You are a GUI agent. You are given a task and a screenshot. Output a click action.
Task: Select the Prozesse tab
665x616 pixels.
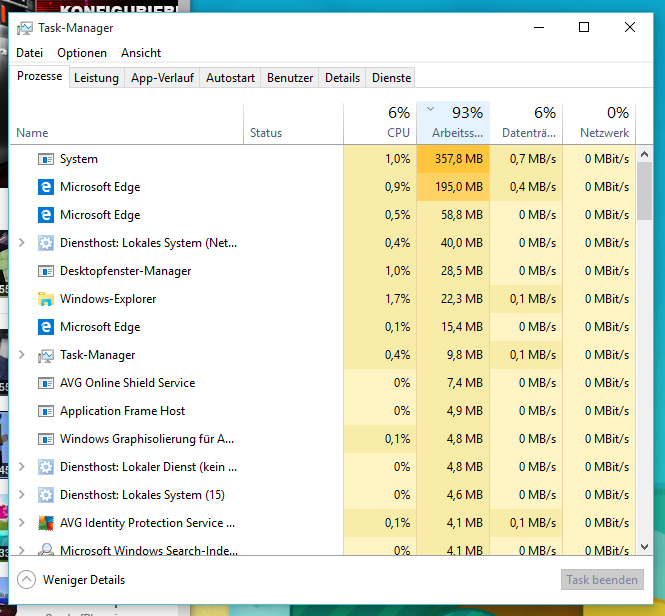click(x=39, y=76)
